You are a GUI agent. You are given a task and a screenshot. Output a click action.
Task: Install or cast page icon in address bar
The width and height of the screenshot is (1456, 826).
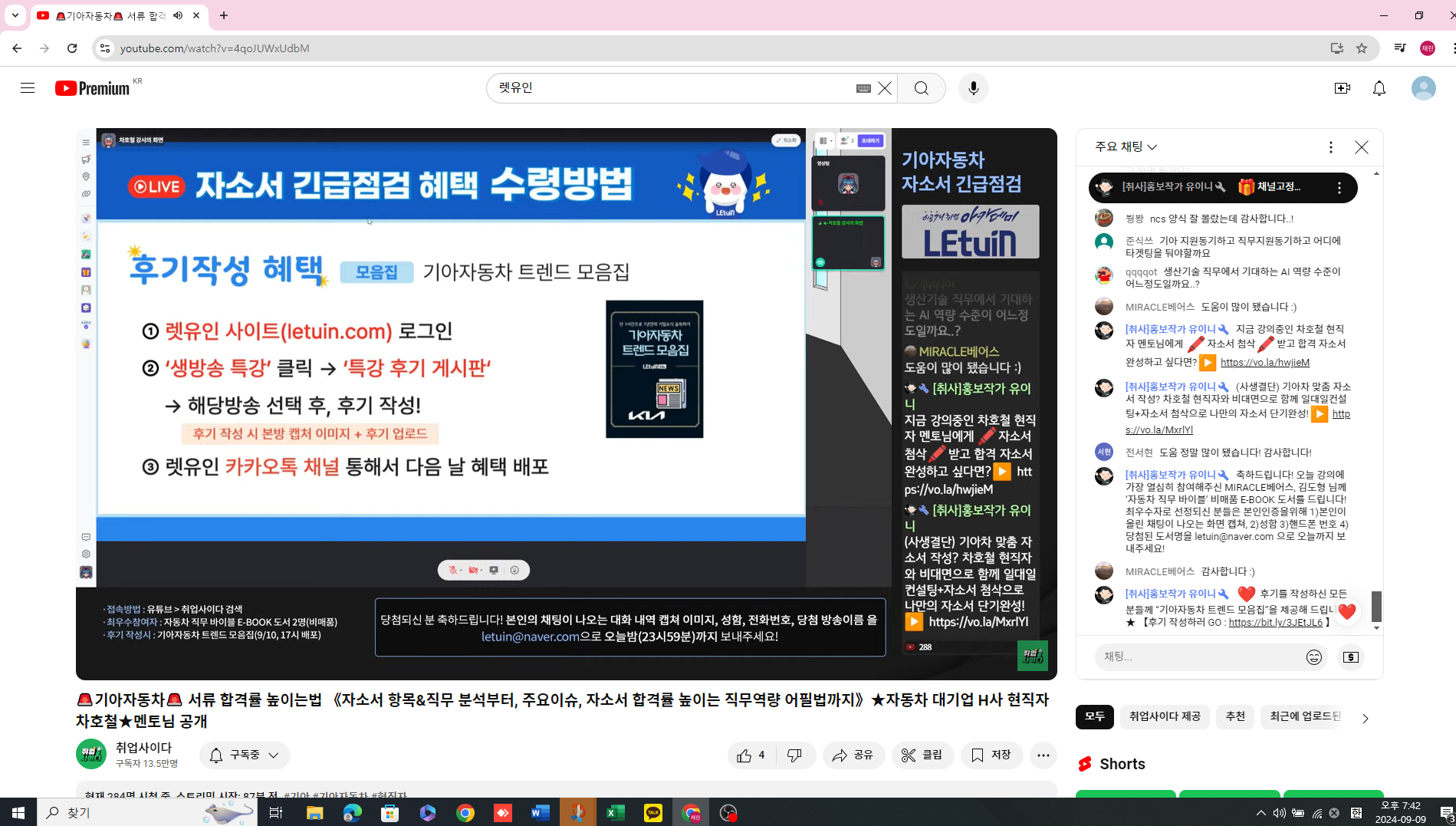tap(1337, 48)
